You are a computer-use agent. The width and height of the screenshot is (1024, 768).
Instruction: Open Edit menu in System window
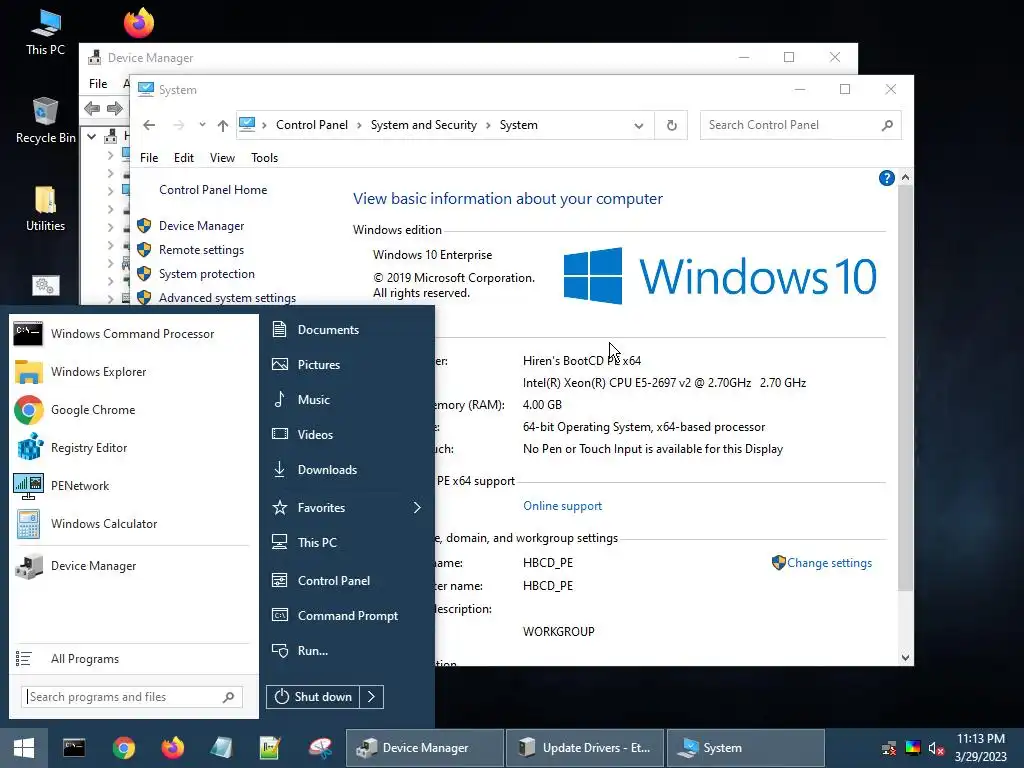point(184,158)
